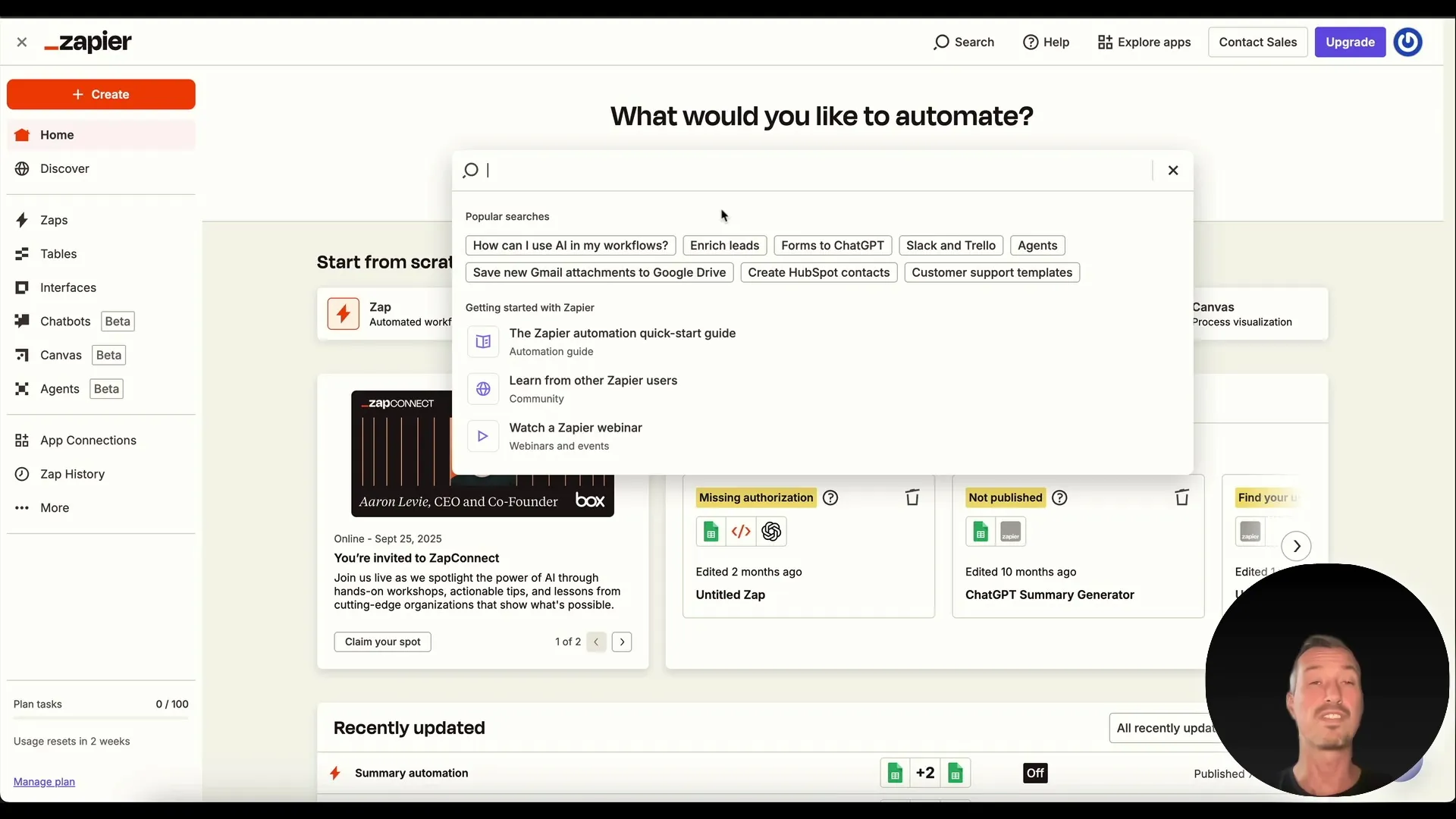Open the account avatar in top right

pos(1408,42)
